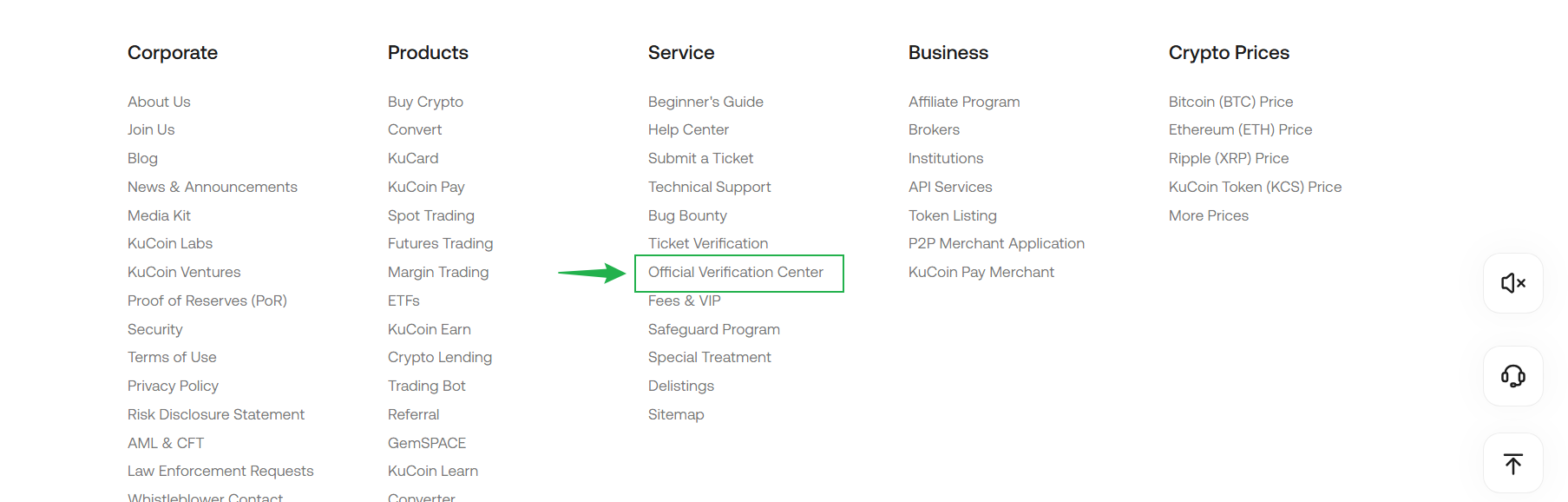Toggle the sound mute icon
The image size is (1568, 502).
click(x=1512, y=283)
